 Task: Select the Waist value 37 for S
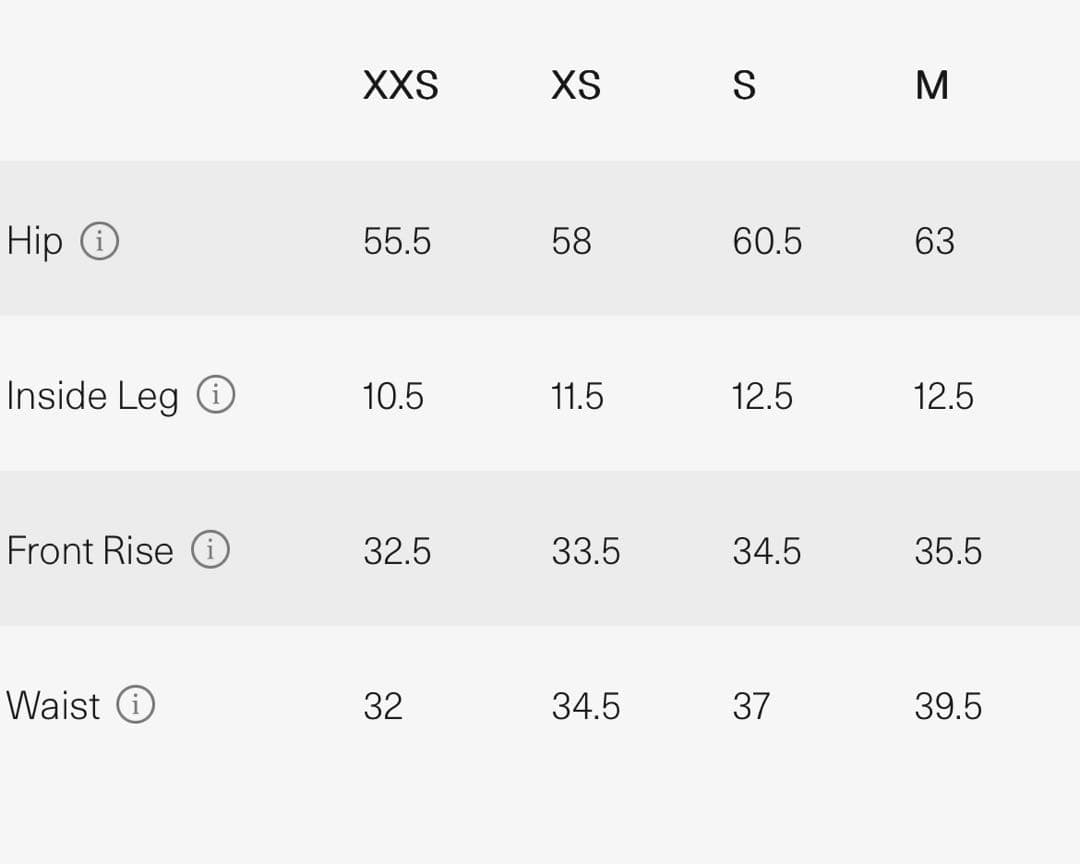coord(751,707)
